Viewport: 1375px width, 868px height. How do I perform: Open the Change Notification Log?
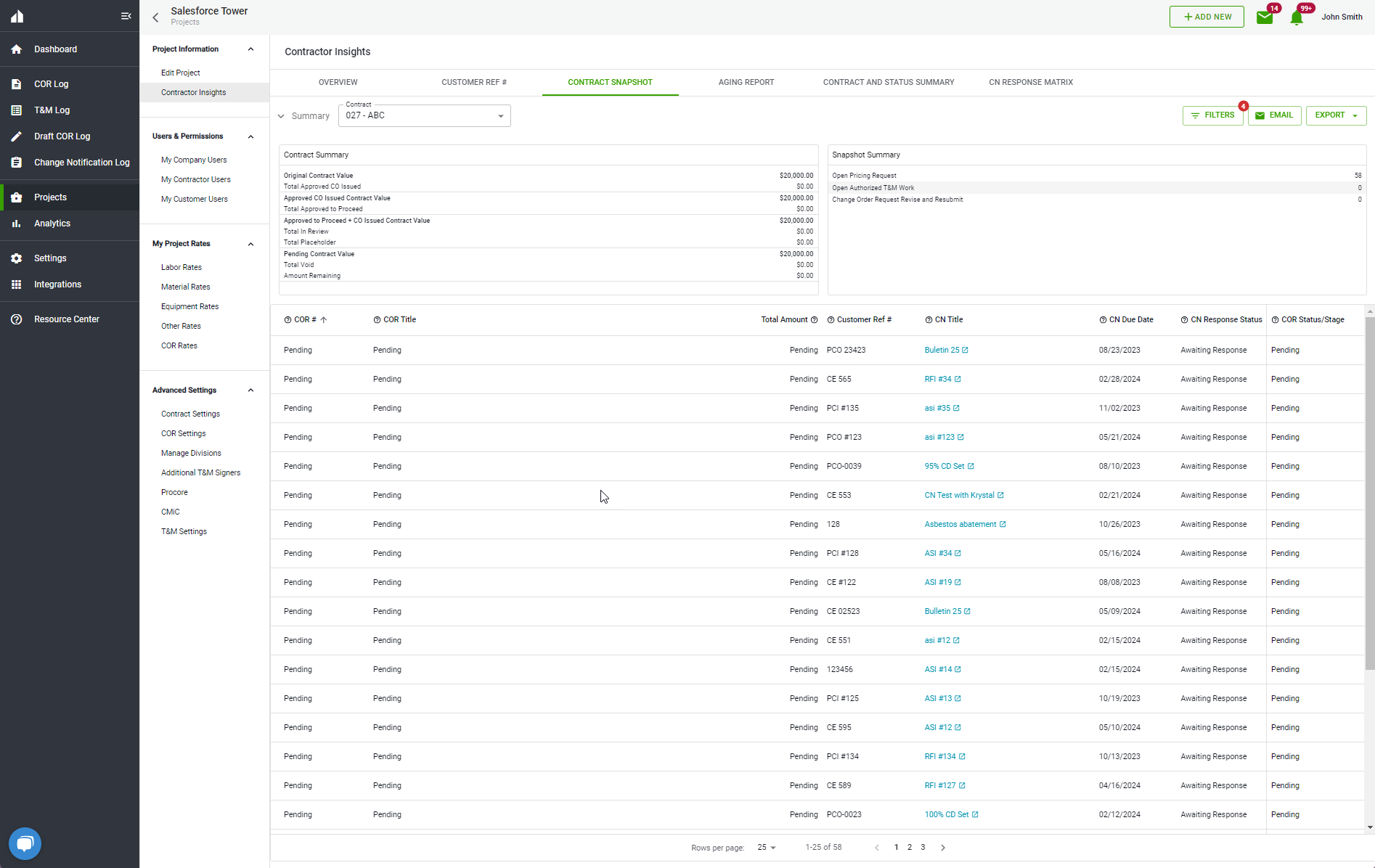click(82, 162)
